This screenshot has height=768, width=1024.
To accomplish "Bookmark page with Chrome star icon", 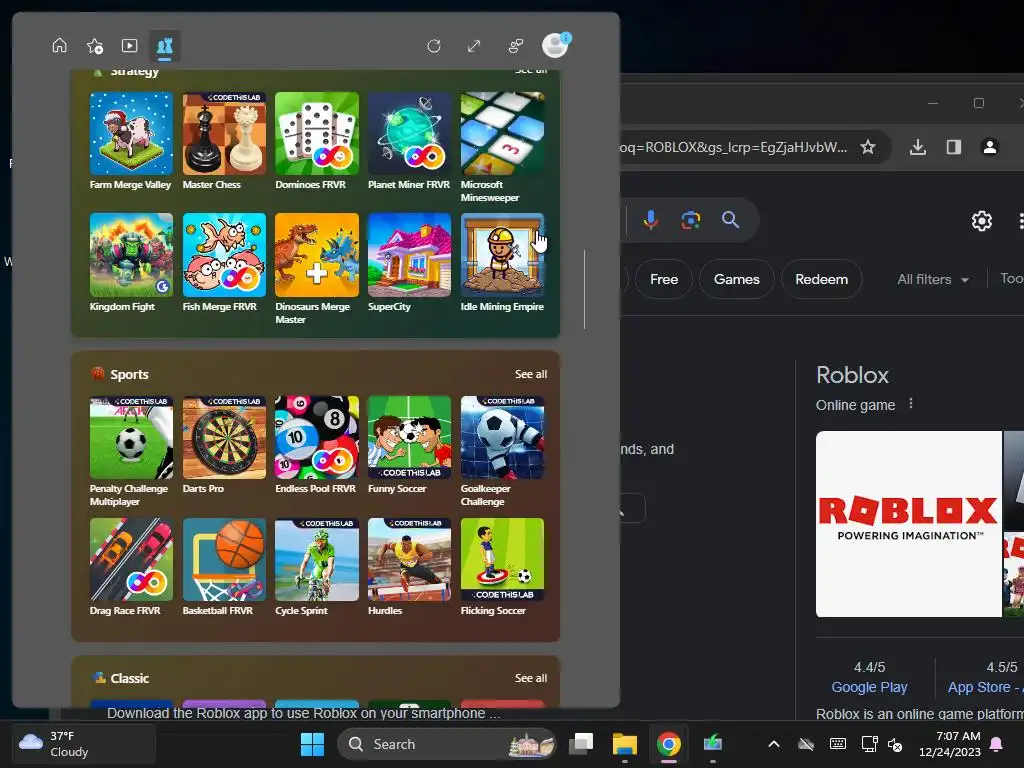I will coord(867,147).
